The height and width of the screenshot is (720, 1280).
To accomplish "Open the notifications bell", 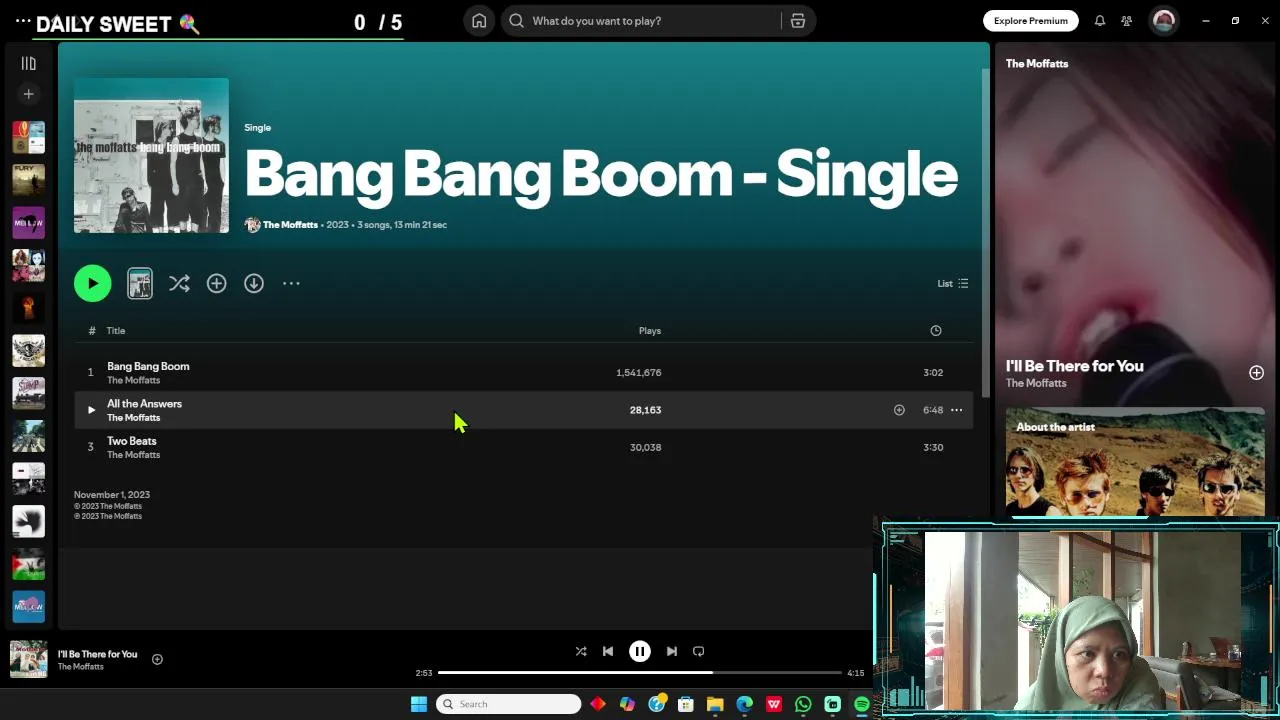I will 1099,21.
